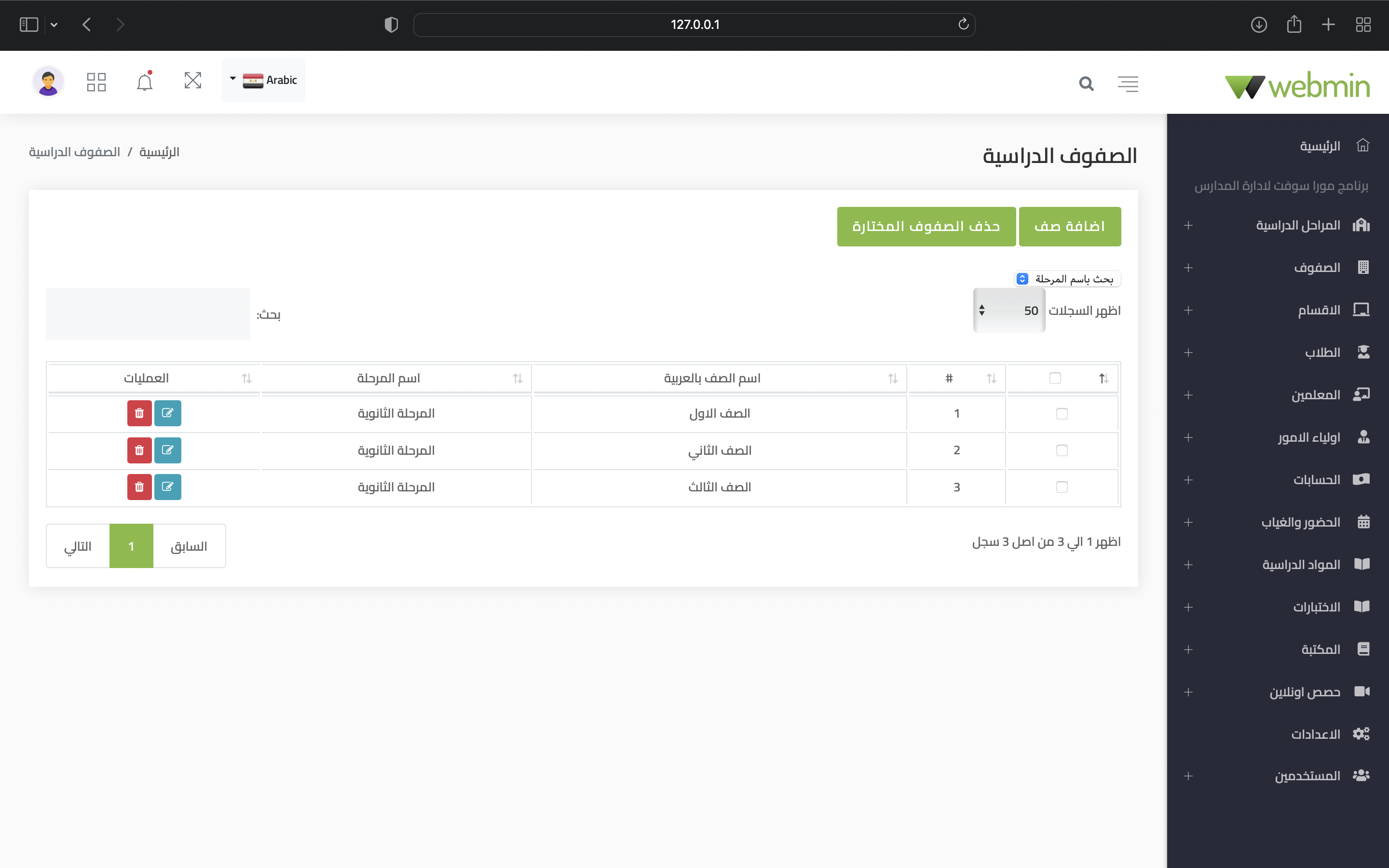This screenshot has width=1389, height=868.
Task: Toggle fullscreen with the expand arrows icon
Action: pyautogui.click(x=193, y=81)
